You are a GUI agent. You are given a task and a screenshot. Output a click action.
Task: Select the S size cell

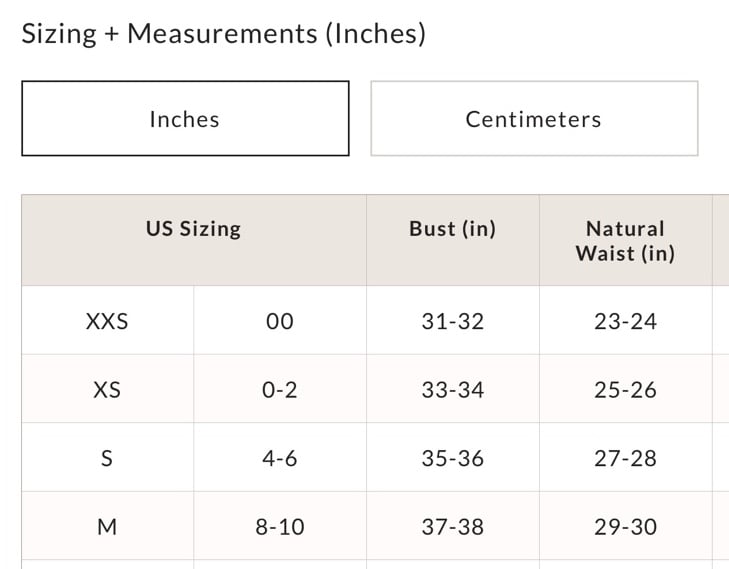[107, 457]
